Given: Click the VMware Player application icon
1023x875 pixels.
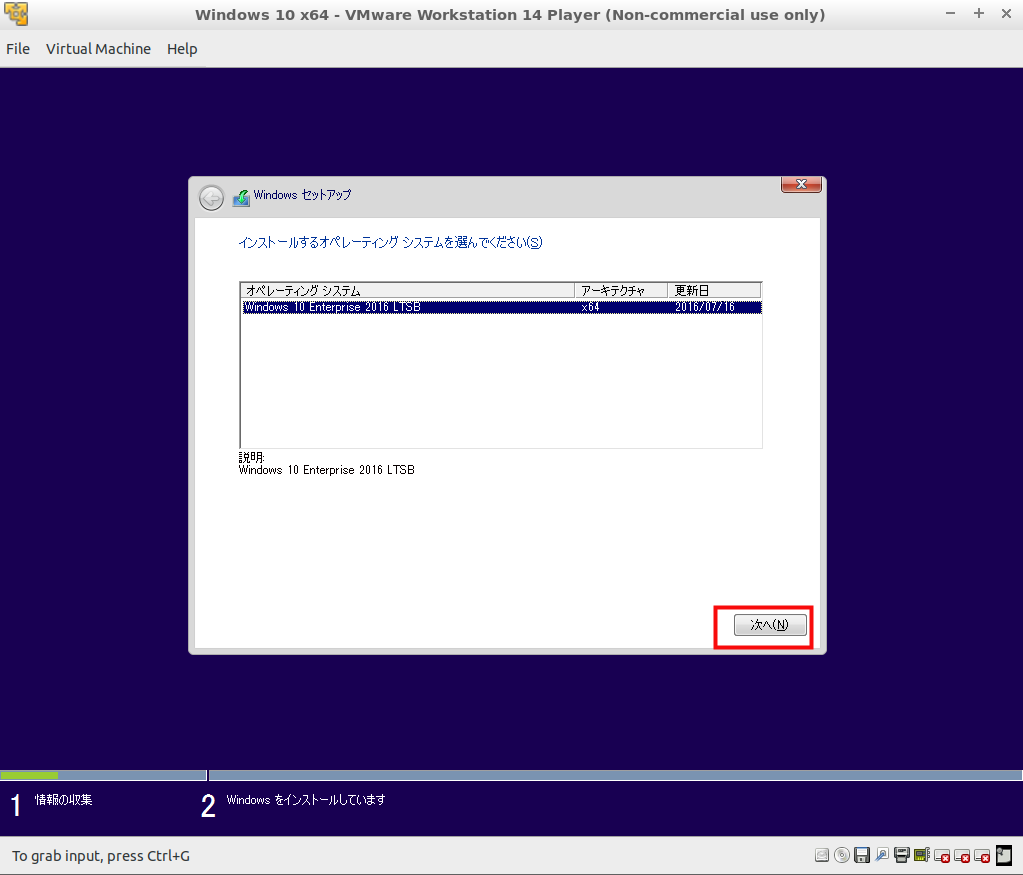Looking at the screenshot, I should 16,14.
